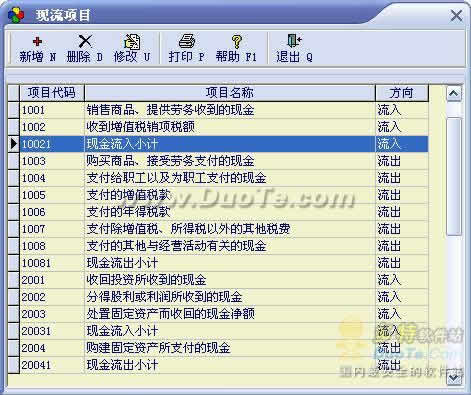Viewport: 471px width, 395px height.
Task: Sort by the 项目代码 column header
Action: coord(52,93)
